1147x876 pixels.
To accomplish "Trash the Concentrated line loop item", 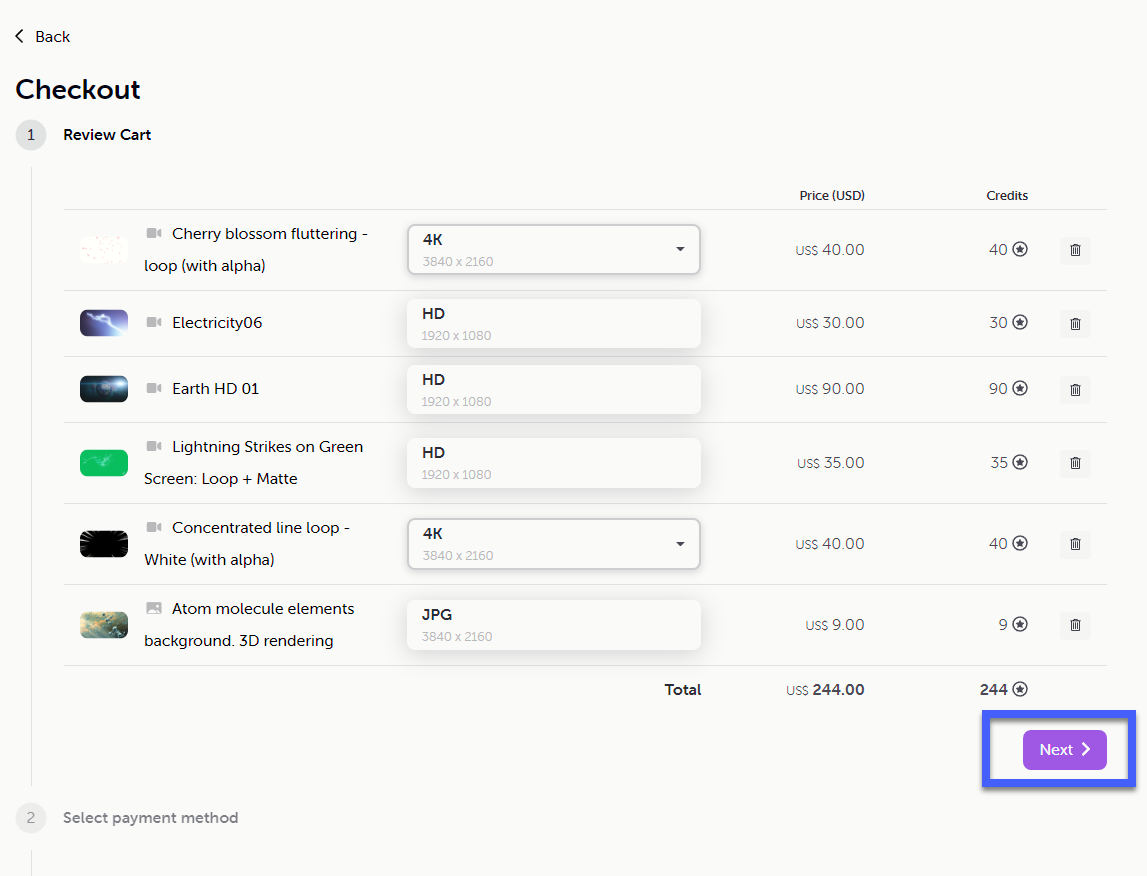I will click(x=1075, y=544).
